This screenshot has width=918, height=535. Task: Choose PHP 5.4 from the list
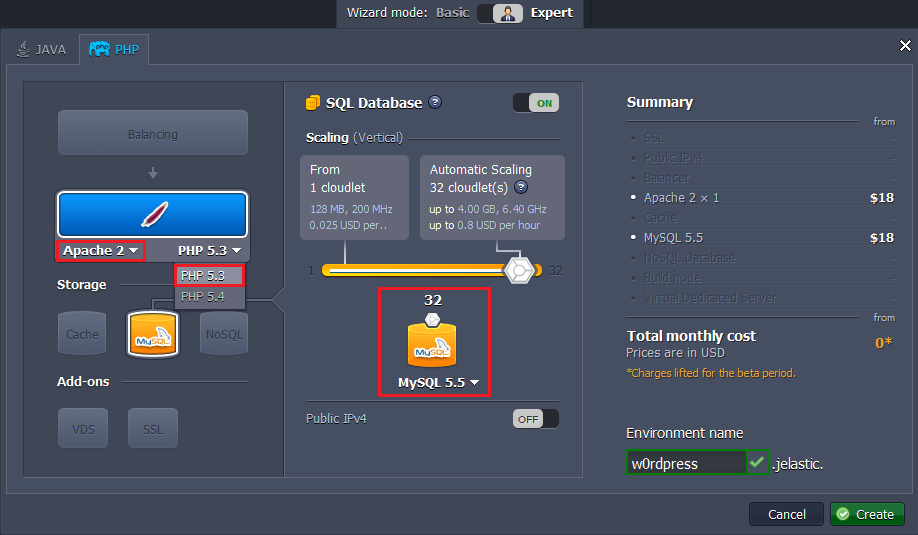203,296
